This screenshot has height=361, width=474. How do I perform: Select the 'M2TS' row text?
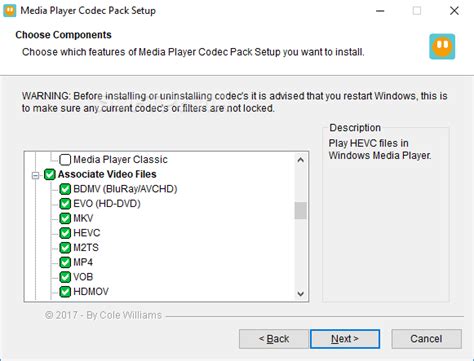pos(86,248)
